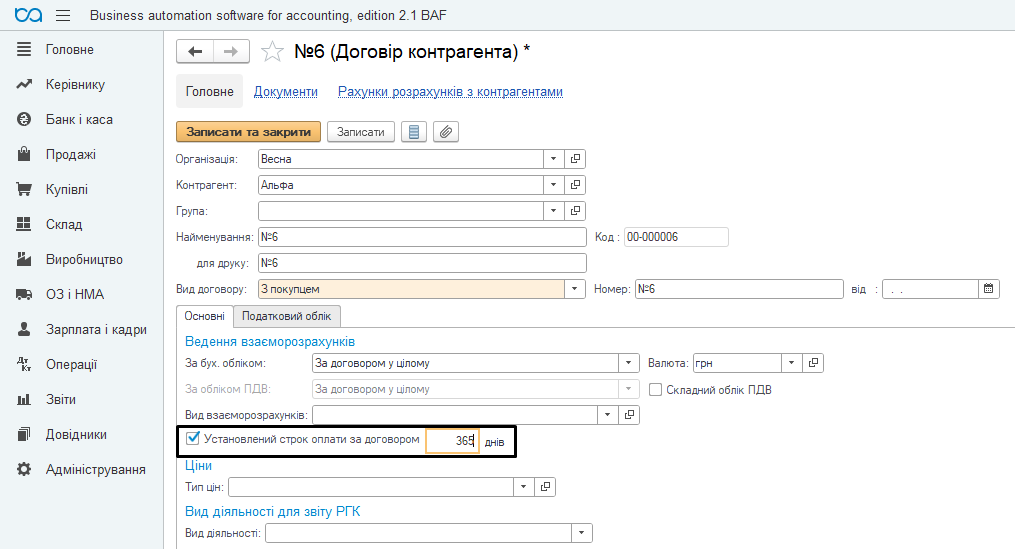Open the hamburger main menu icon
This screenshot has width=1015, height=549.
(x=63, y=16)
